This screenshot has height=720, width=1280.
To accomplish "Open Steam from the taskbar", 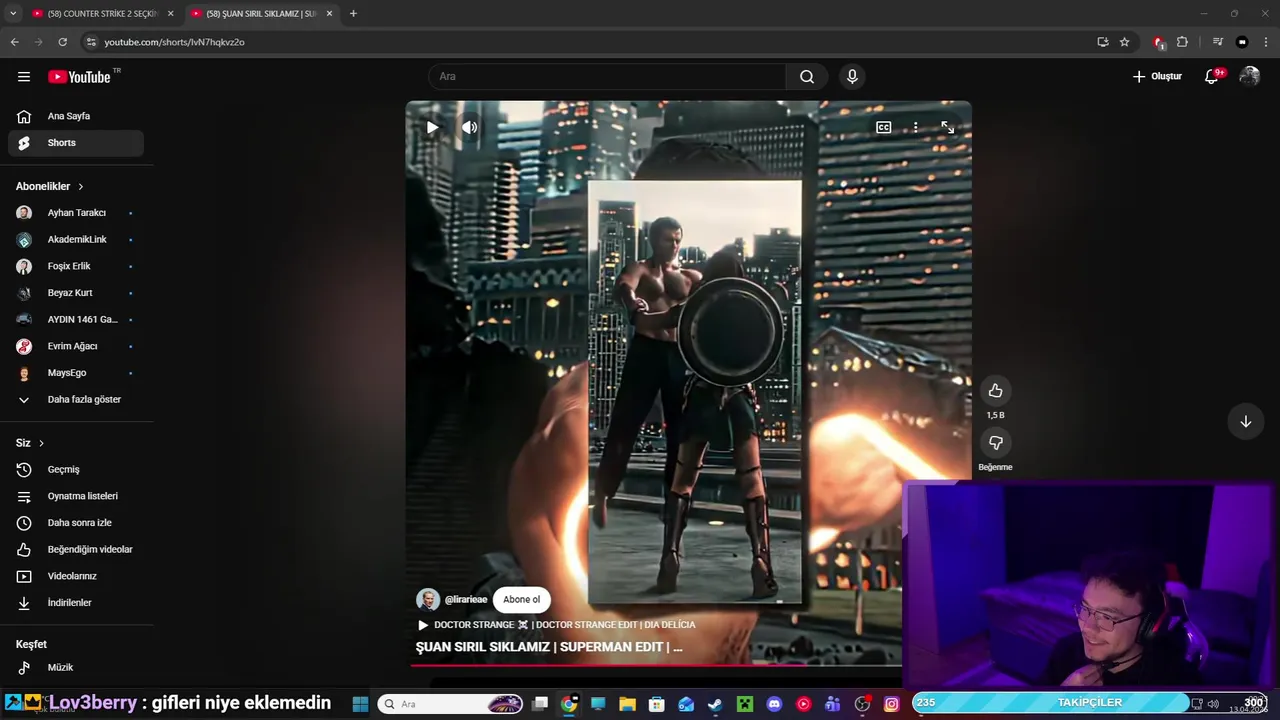I will (x=715, y=704).
